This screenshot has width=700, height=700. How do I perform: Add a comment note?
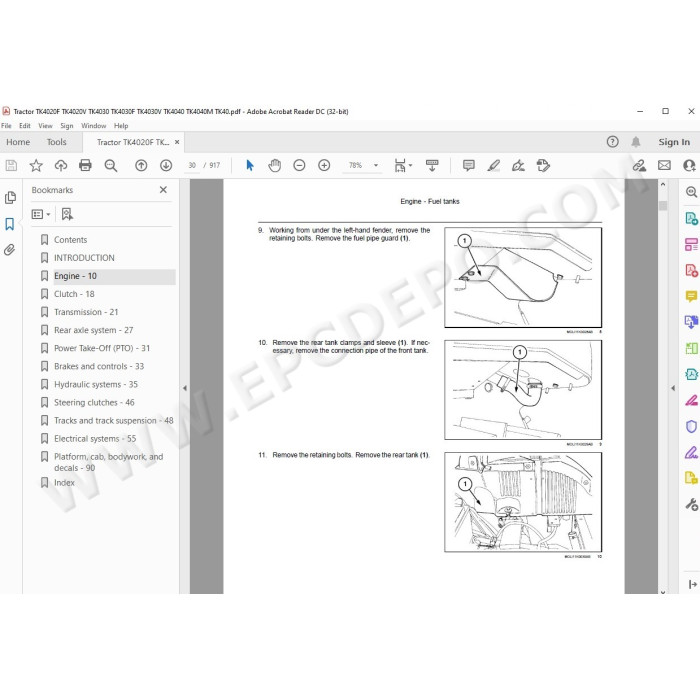coord(469,166)
